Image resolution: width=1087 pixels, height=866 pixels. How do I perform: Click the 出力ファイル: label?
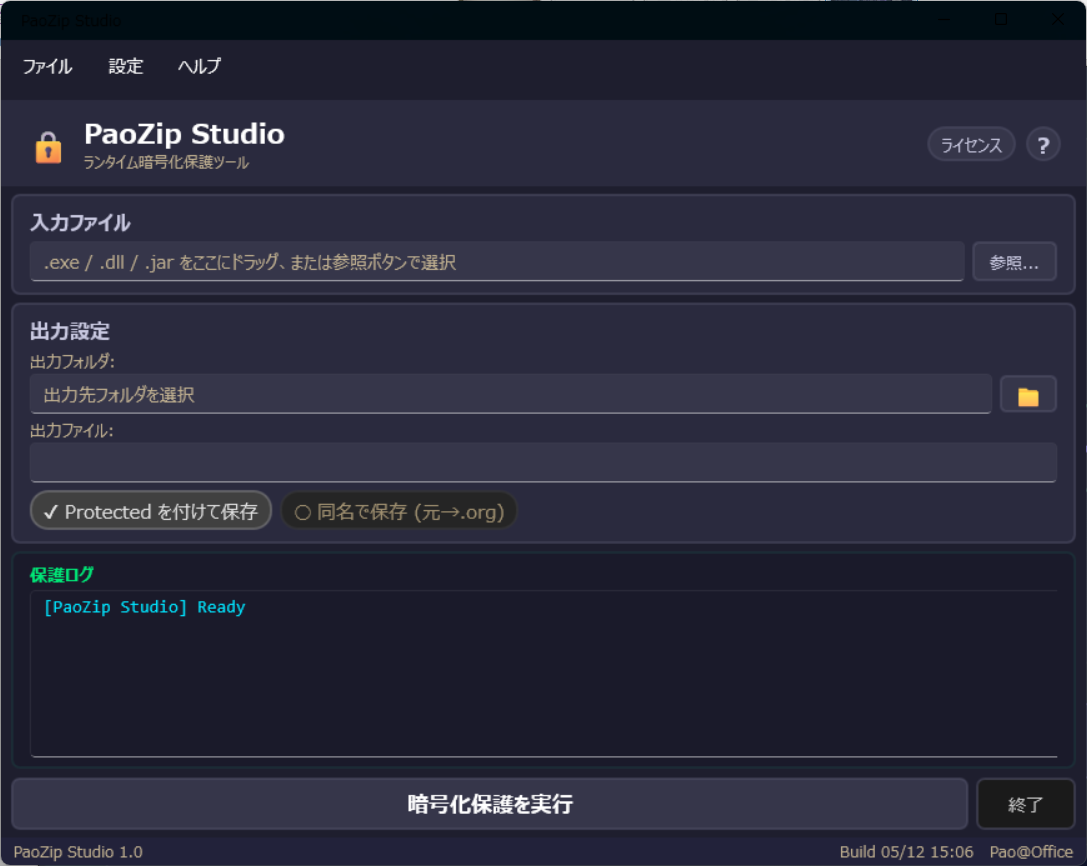[x=71, y=431]
